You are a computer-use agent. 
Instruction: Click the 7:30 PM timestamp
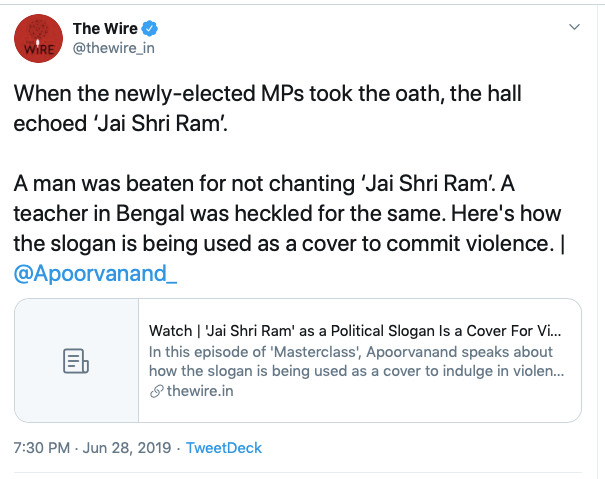point(41,447)
